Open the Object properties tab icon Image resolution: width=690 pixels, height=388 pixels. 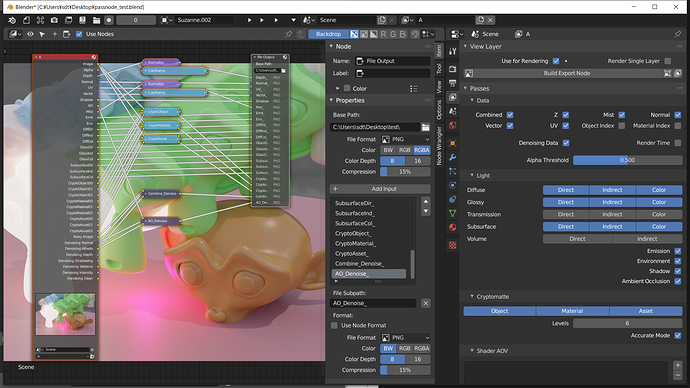[452, 143]
